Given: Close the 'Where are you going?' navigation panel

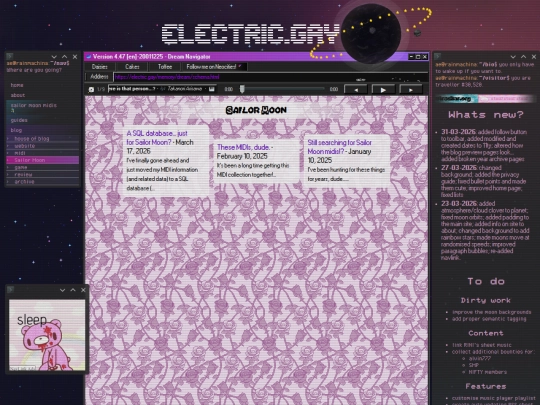Looking at the screenshot, I should click(x=75, y=57).
